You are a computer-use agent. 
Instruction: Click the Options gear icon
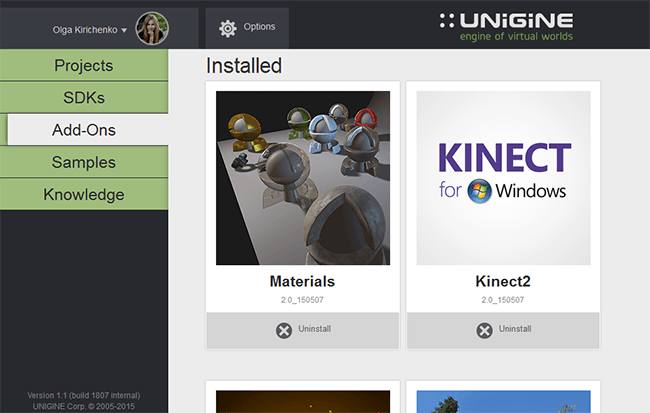pyautogui.click(x=228, y=27)
